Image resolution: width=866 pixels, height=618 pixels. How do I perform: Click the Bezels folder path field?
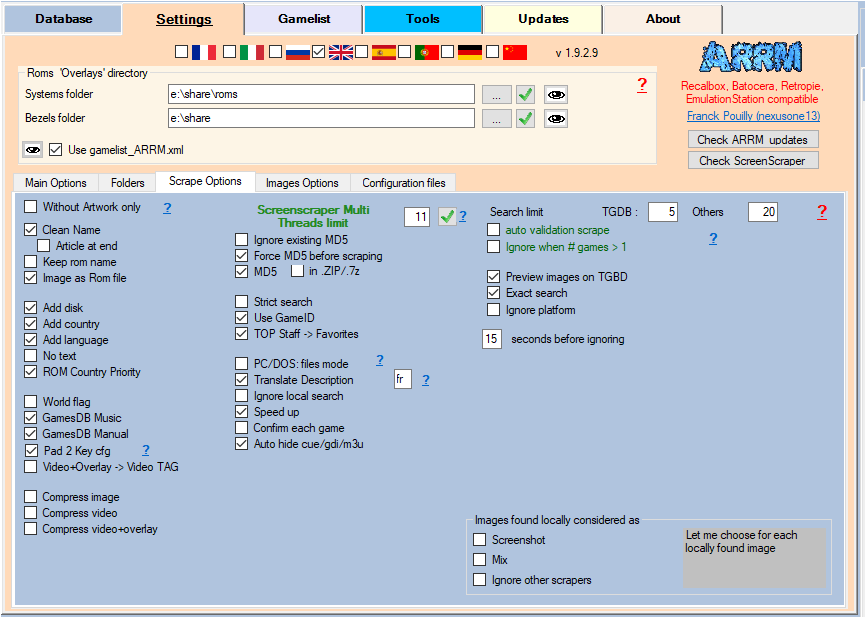tap(321, 118)
